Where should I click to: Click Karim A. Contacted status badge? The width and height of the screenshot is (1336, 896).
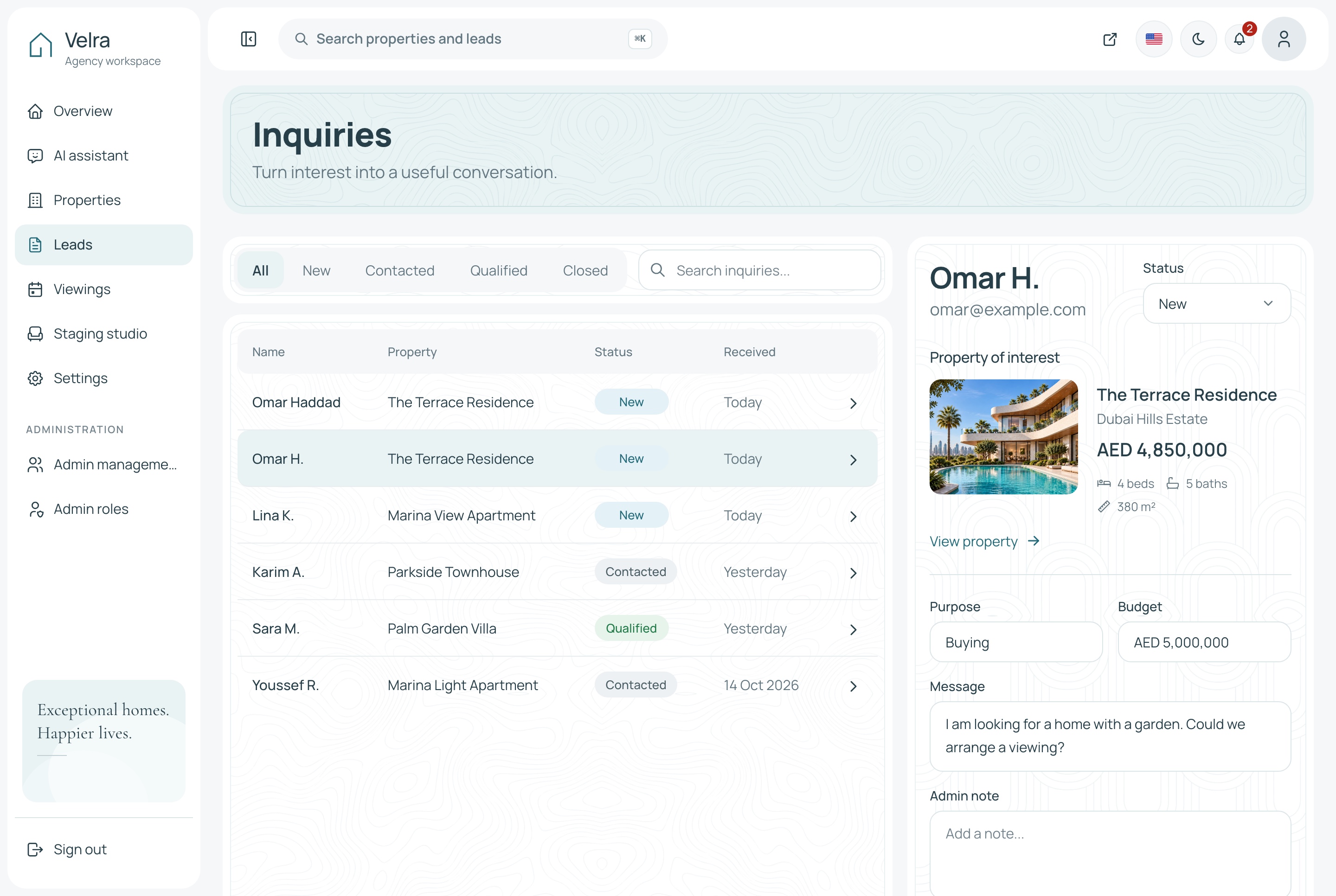(636, 571)
